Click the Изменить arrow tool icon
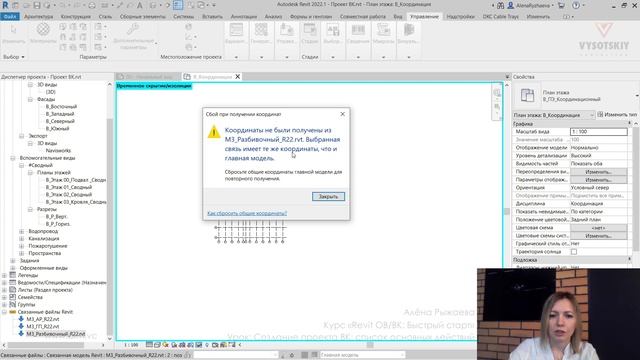This screenshot has height=360, width=640. [13, 29]
